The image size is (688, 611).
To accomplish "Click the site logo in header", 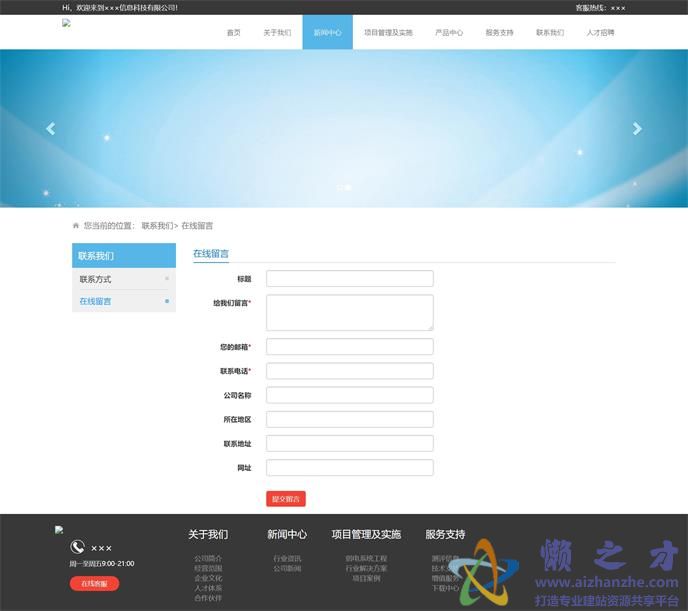I will click(x=66, y=23).
